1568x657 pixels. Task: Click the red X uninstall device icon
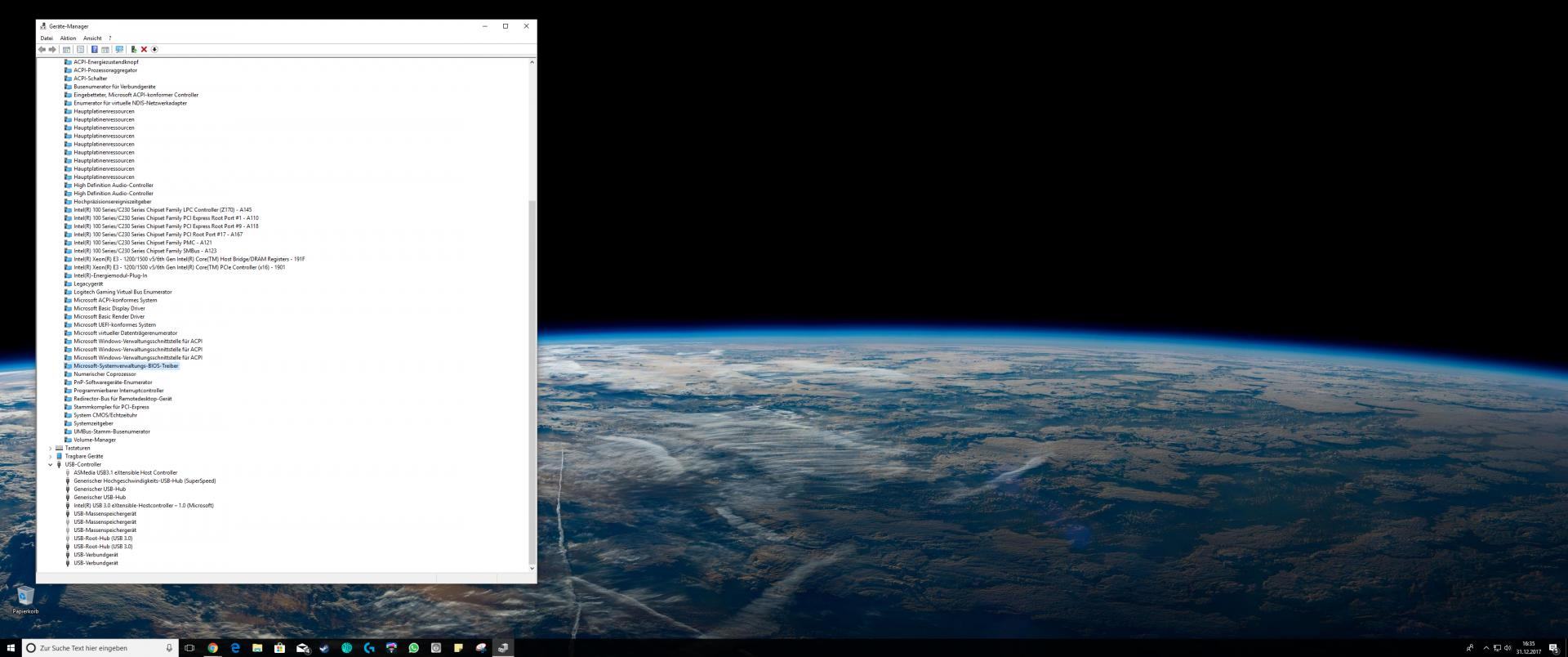click(144, 49)
